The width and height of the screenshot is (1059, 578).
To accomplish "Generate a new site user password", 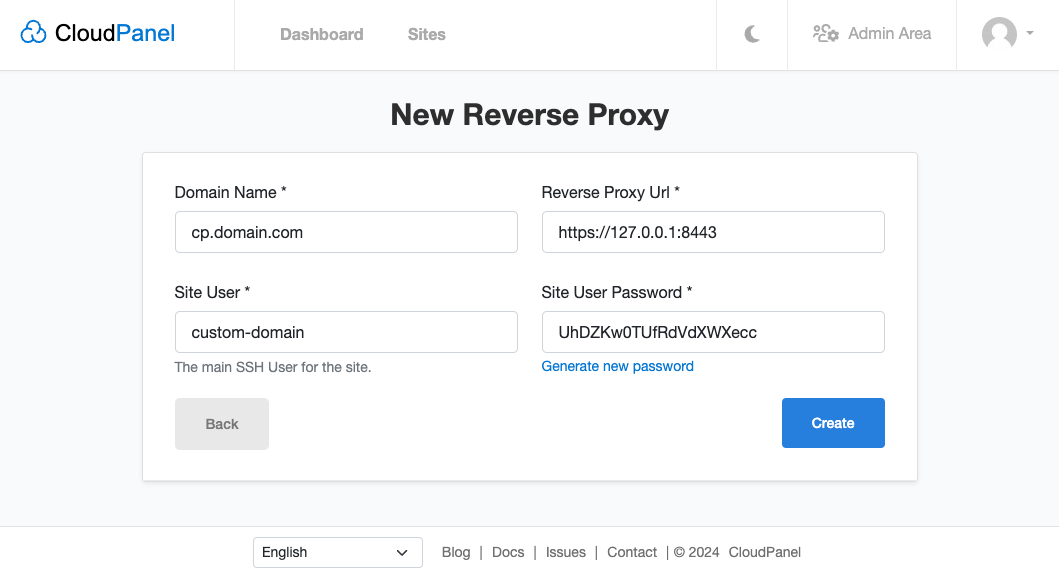I will (617, 366).
